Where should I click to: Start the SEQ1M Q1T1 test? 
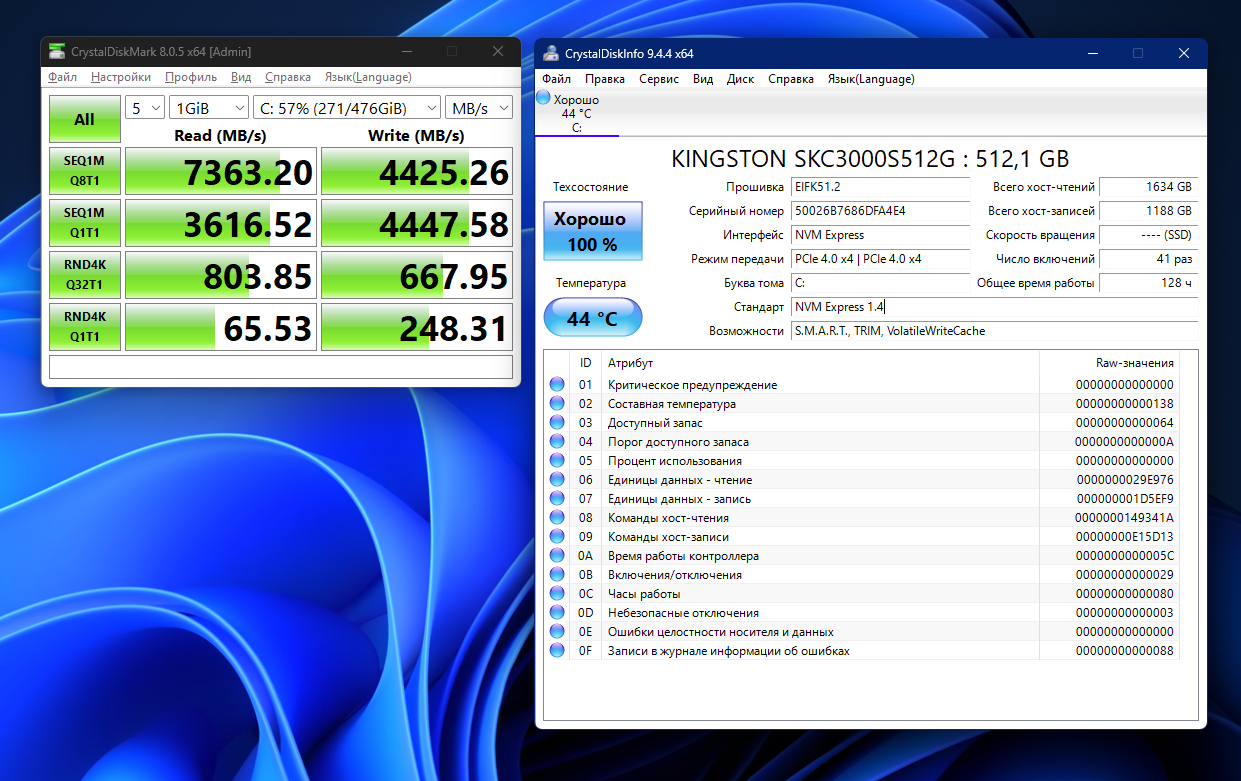(x=85, y=223)
